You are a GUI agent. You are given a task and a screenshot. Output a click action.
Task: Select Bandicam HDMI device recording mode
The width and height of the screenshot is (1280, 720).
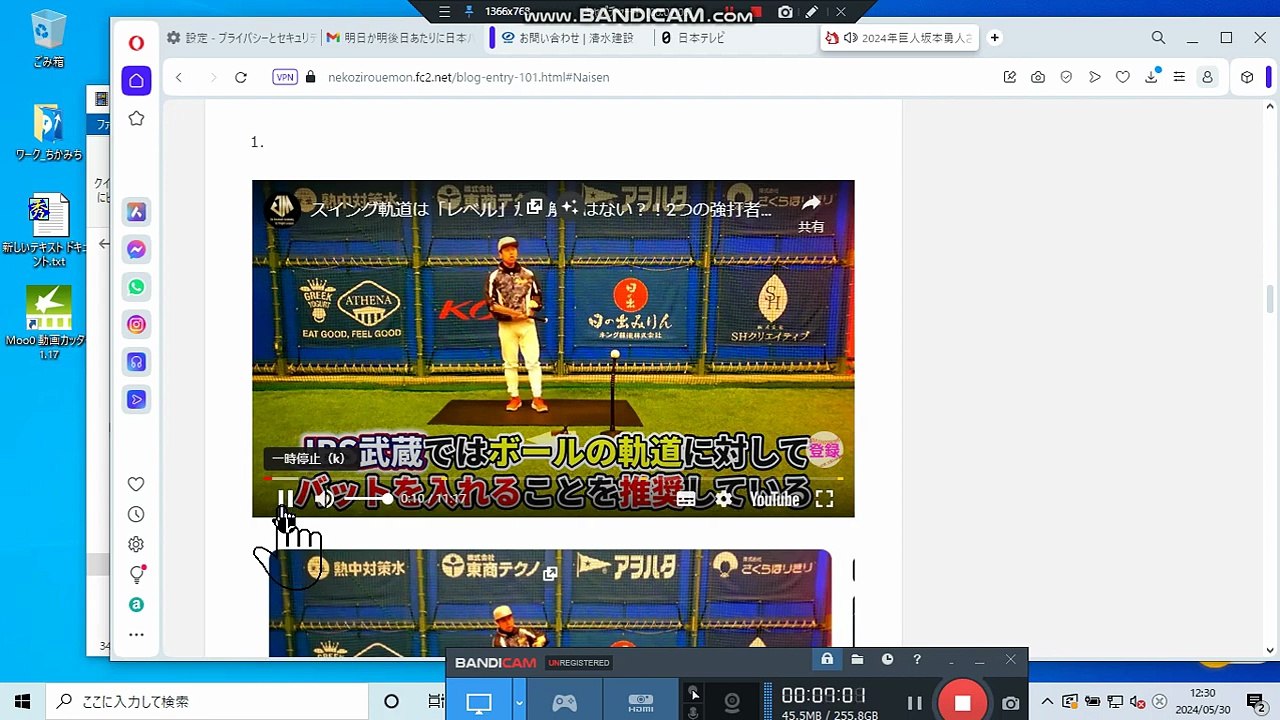(x=640, y=703)
